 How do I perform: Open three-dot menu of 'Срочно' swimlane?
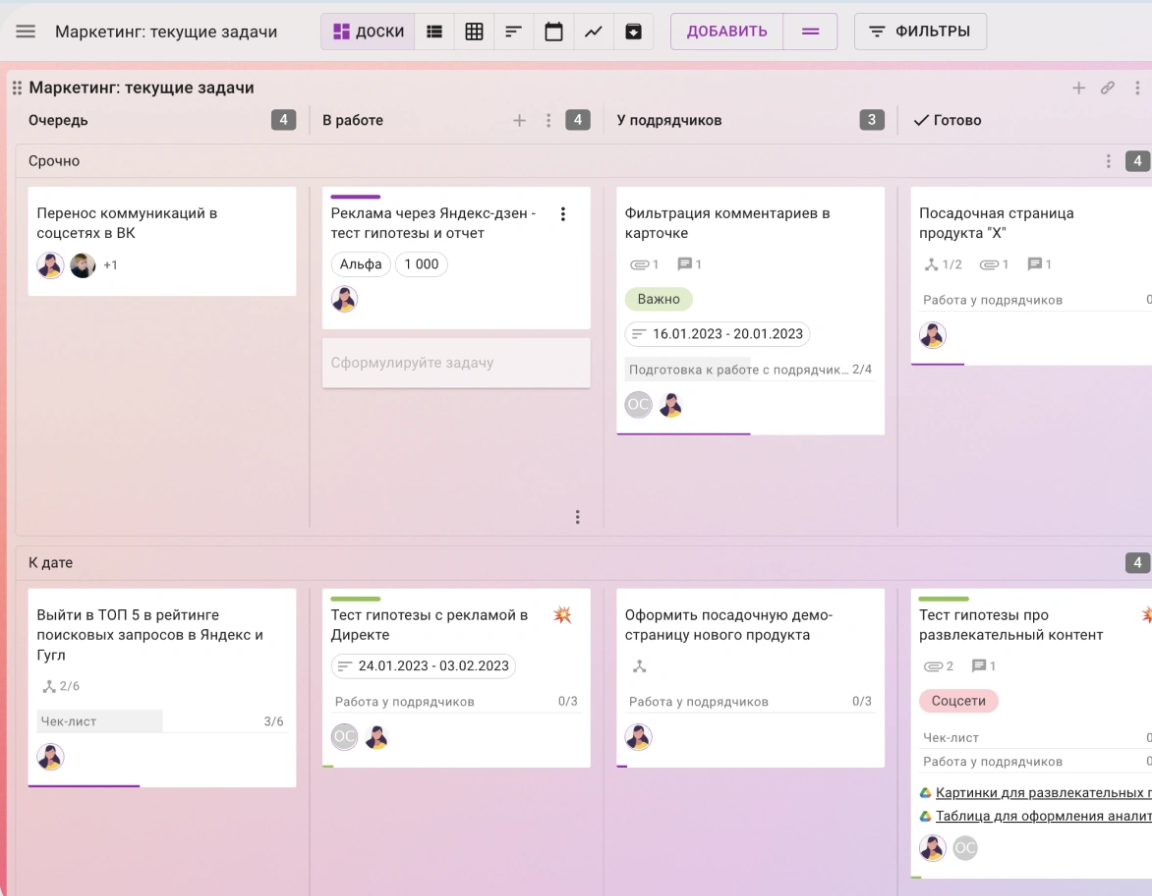point(1107,161)
